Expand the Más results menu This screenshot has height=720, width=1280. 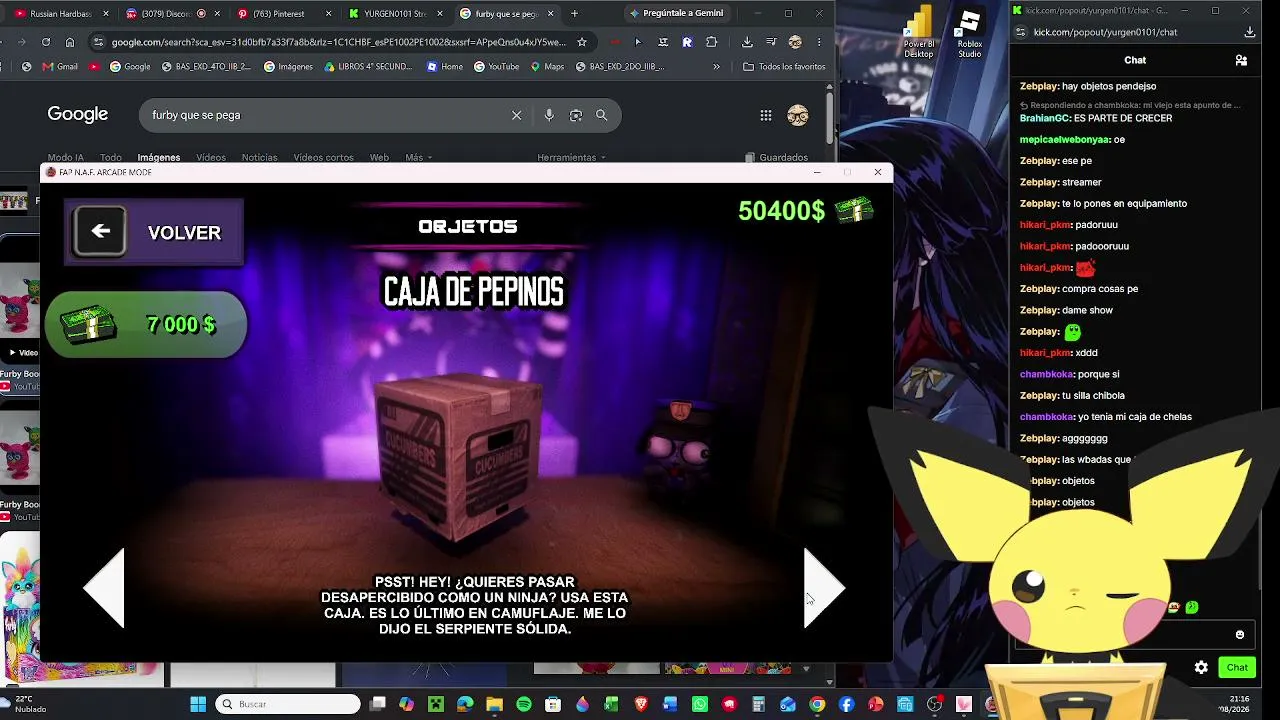click(x=418, y=157)
